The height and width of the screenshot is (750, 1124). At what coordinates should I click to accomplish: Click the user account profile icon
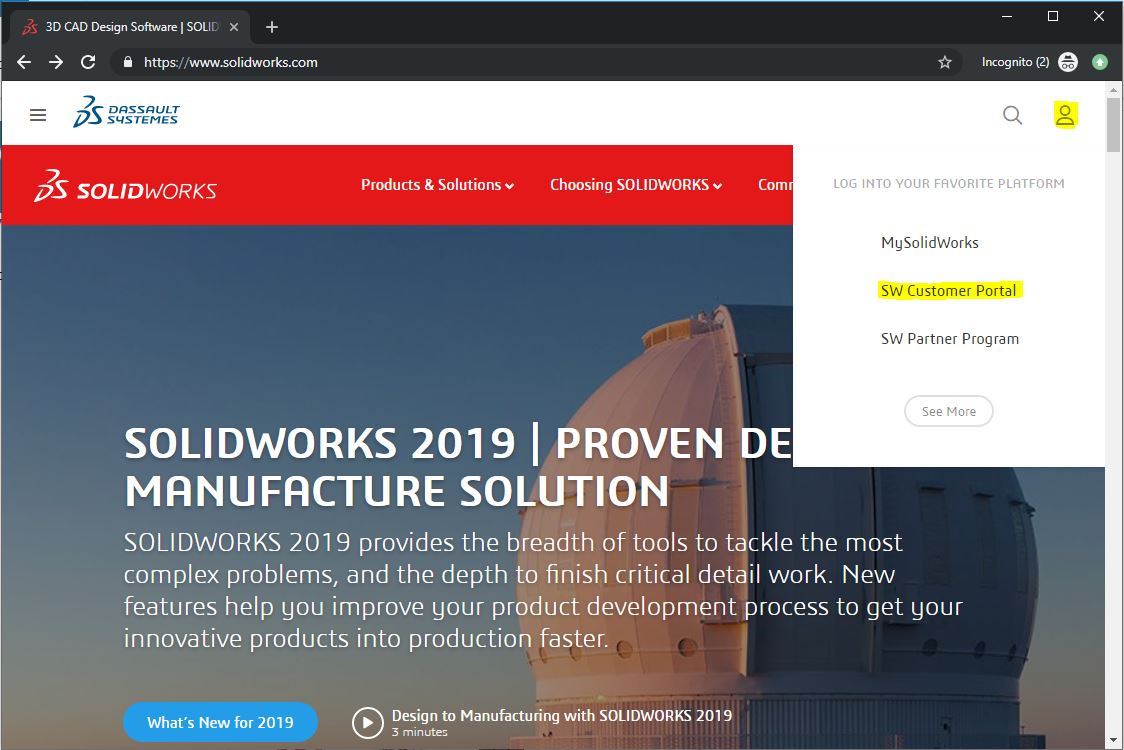click(1065, 115)
